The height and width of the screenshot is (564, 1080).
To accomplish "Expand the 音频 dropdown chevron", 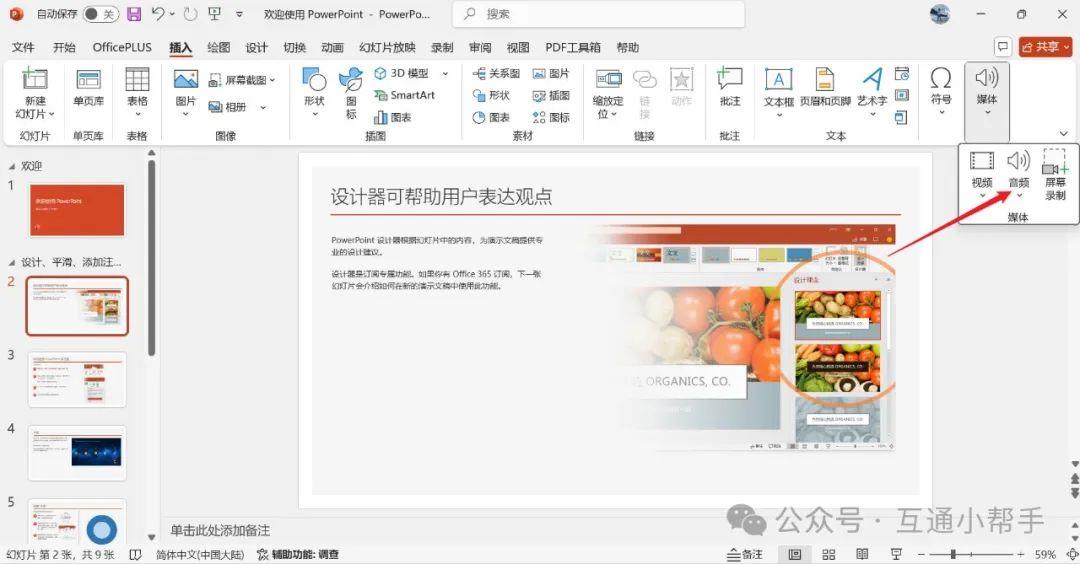I will pyautogui.click(x=1019, y=196).
